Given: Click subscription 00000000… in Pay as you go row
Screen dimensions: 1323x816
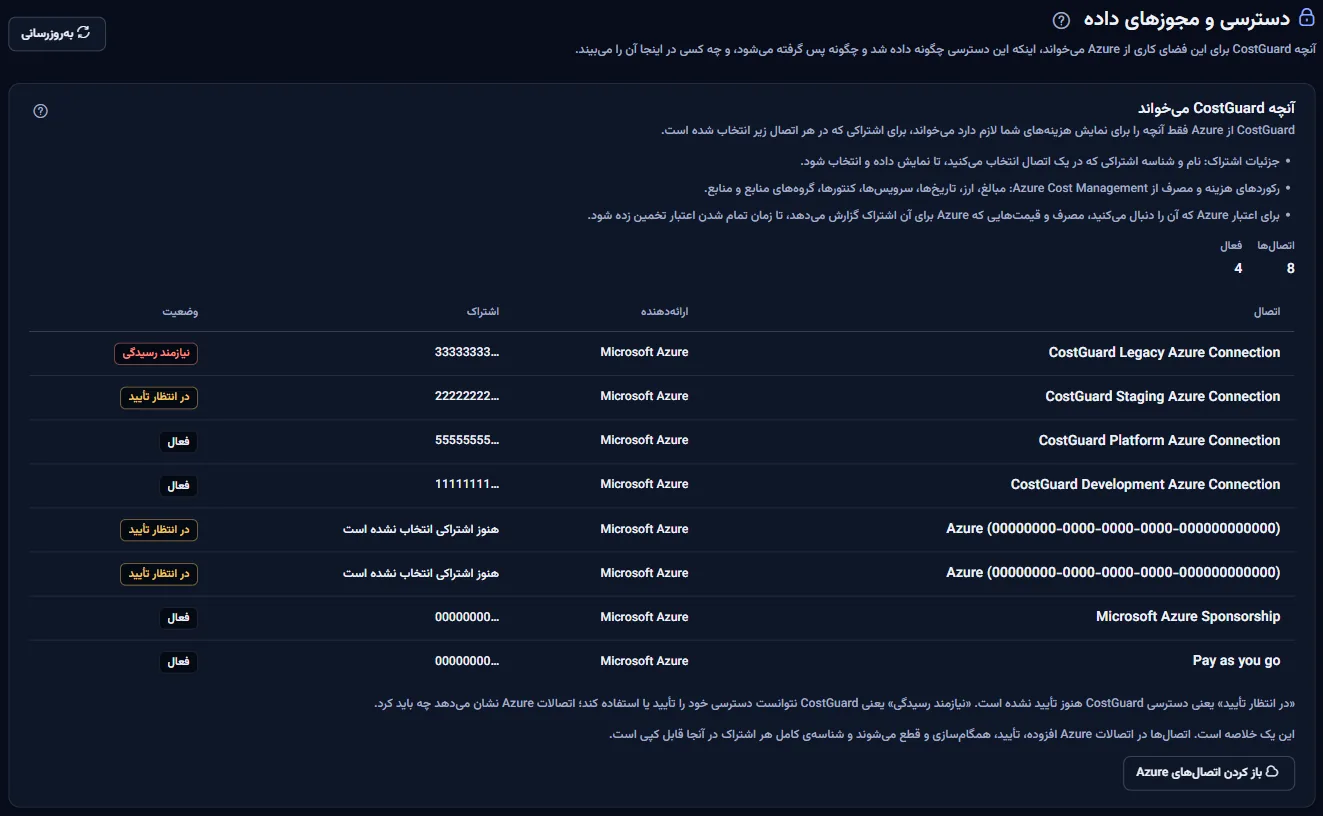Looking at the screenshot, I should point(467,661).
